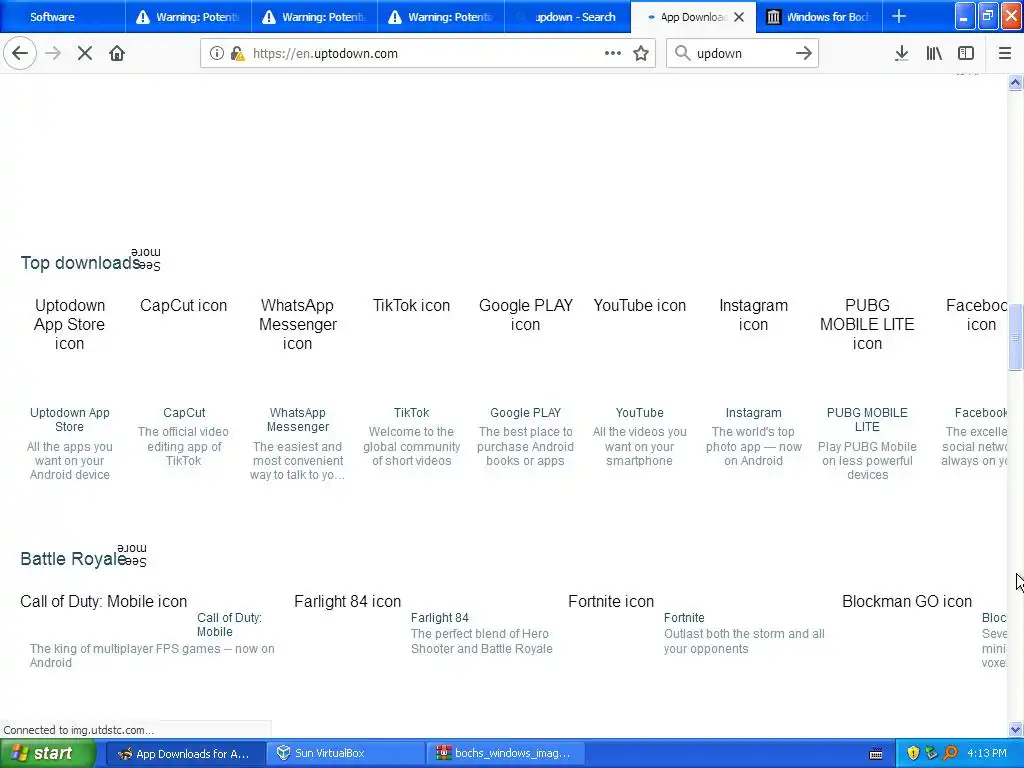This screenshot has width=1024, height=768.
Task: Click the Fortnite icon placeholder
Action: click(x=611, y=601)
